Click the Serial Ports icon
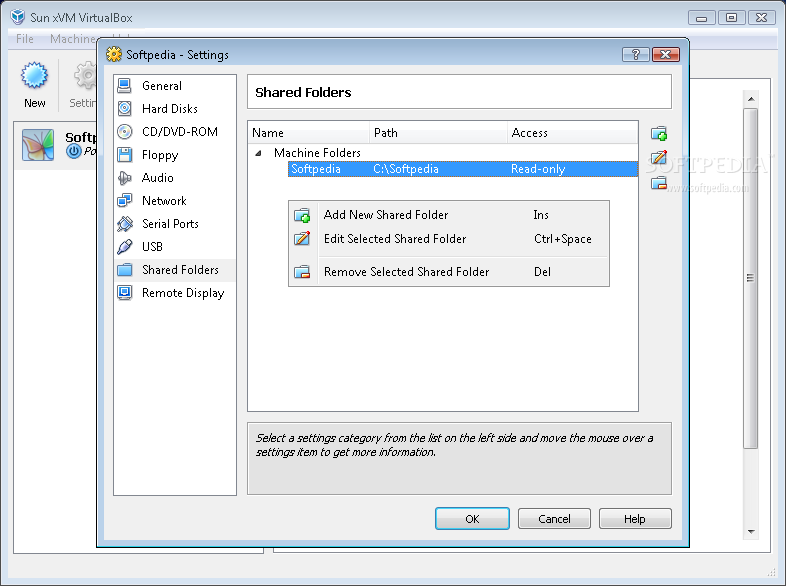786x586 pixels. pyautogui.click(x=124, y=224)
